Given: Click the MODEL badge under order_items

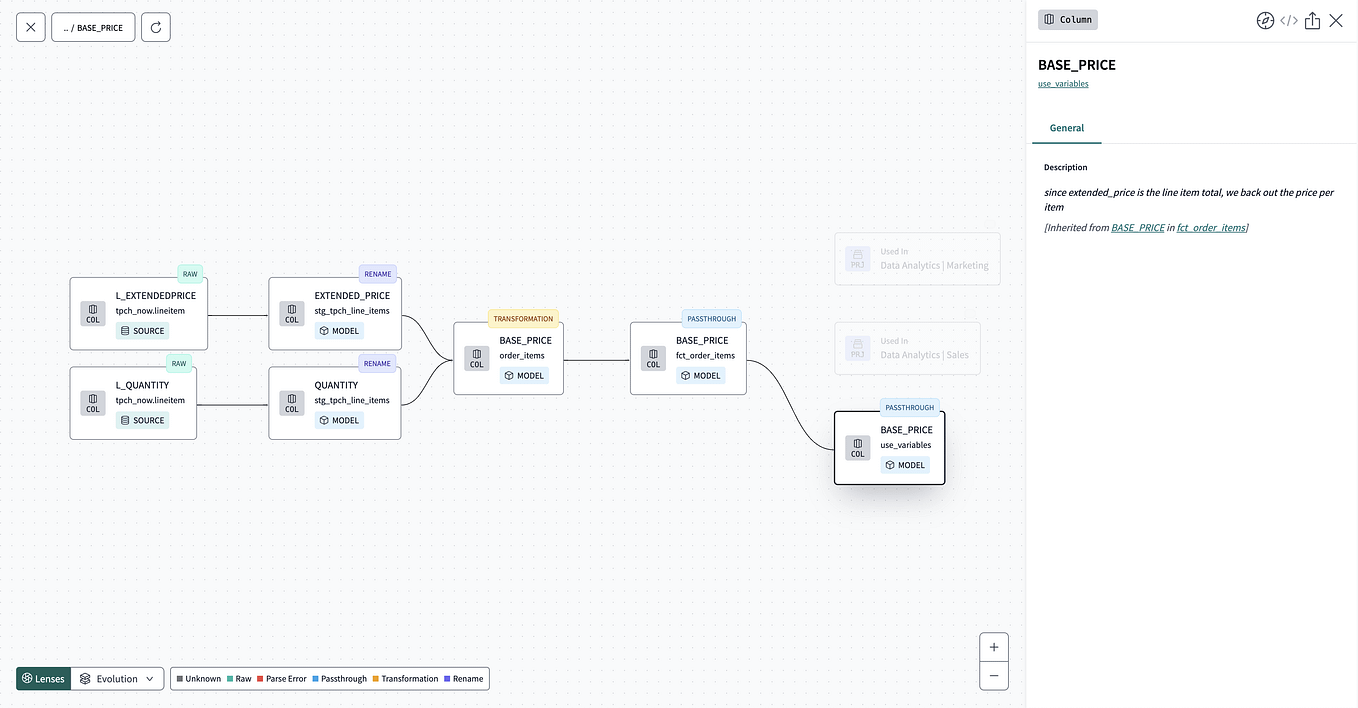Looking at the screenshot, I should coord(524,376).
